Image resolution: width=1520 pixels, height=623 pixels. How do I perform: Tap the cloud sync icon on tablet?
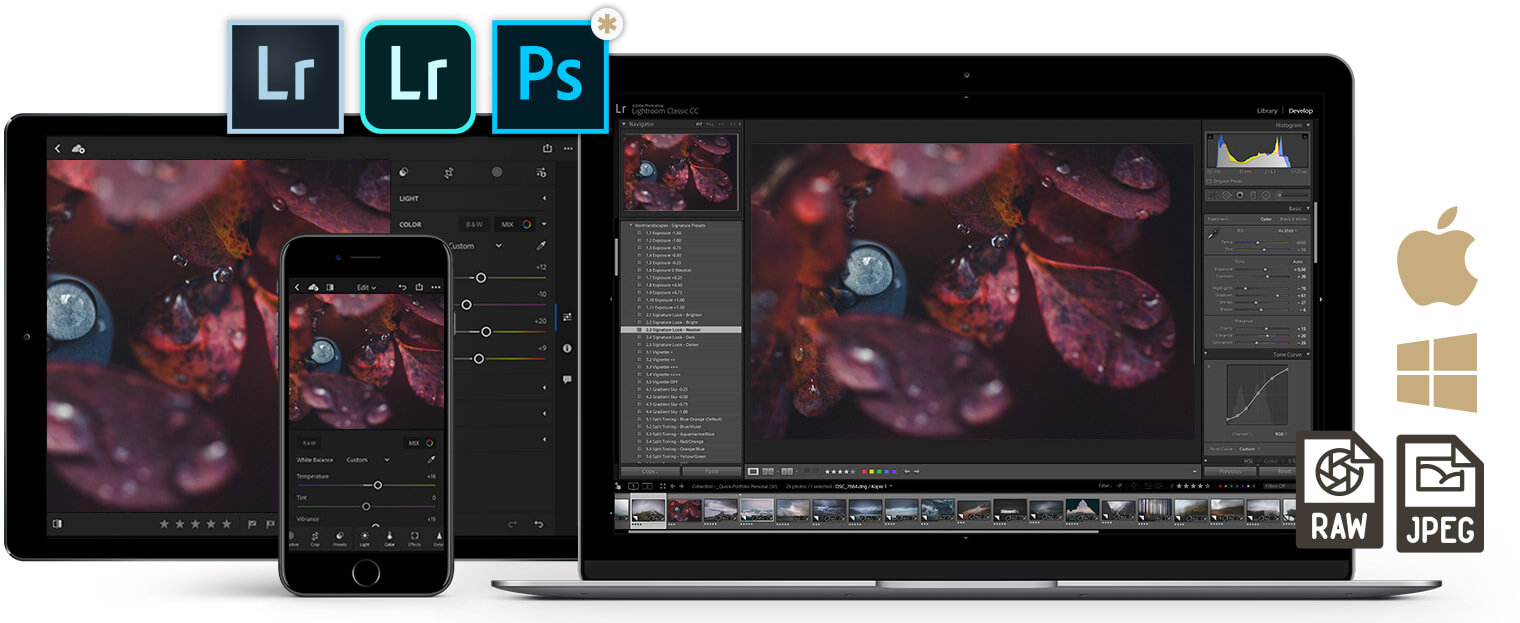(x=78, y=148)
